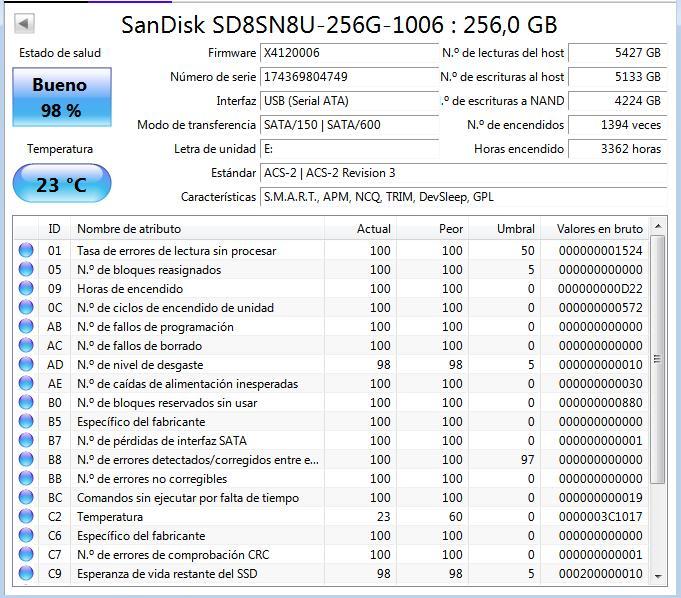The image size is (681, 598).
Task: Click Interfaz field USB (Serial ATA)
Action: [349, 101]
